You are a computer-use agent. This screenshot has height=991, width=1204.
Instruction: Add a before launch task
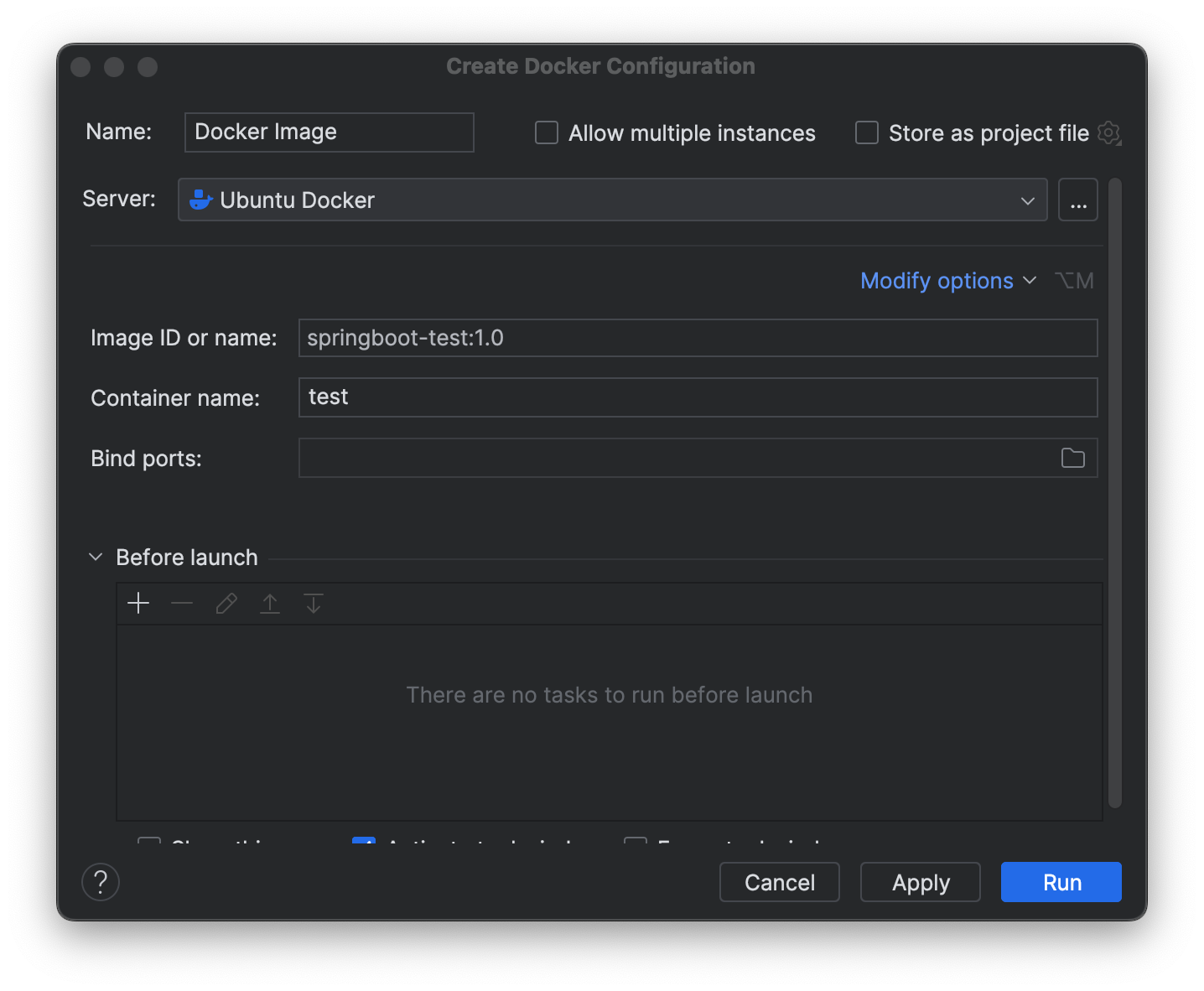pyautogui.click(x=138, y=603)
